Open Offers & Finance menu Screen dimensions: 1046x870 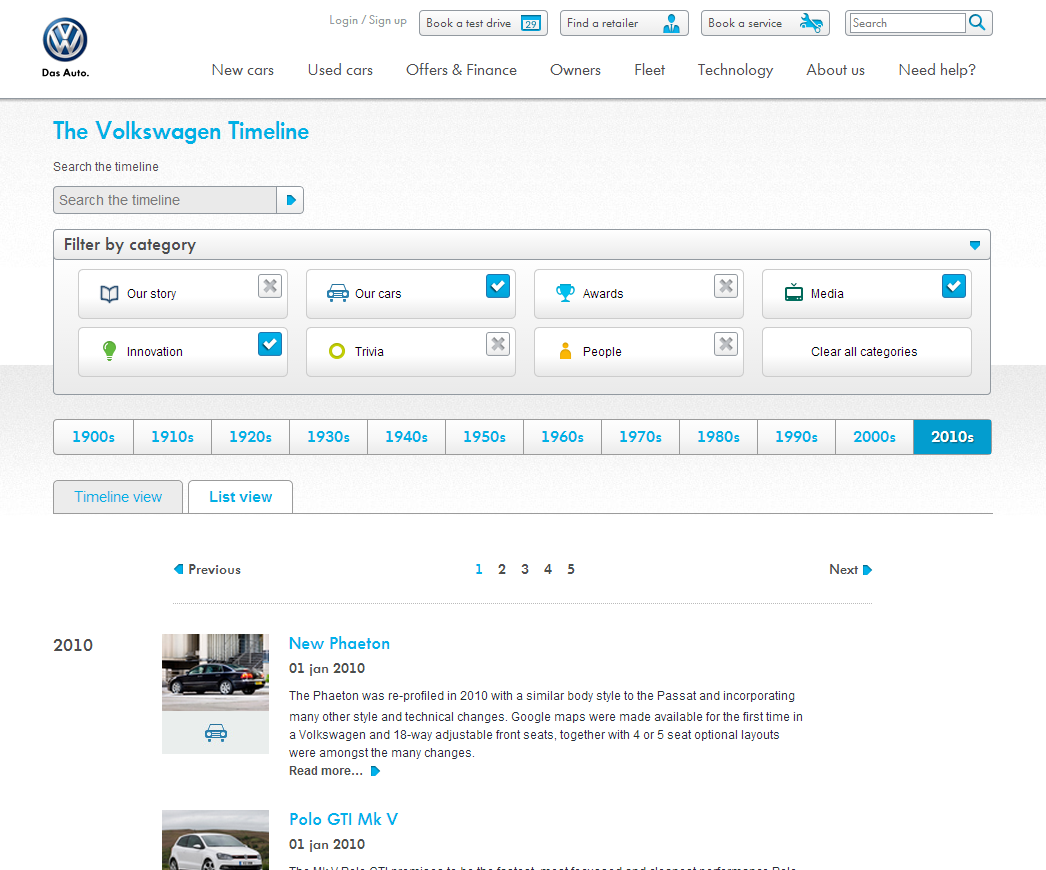pyautogui.click(x=462, y=70)
